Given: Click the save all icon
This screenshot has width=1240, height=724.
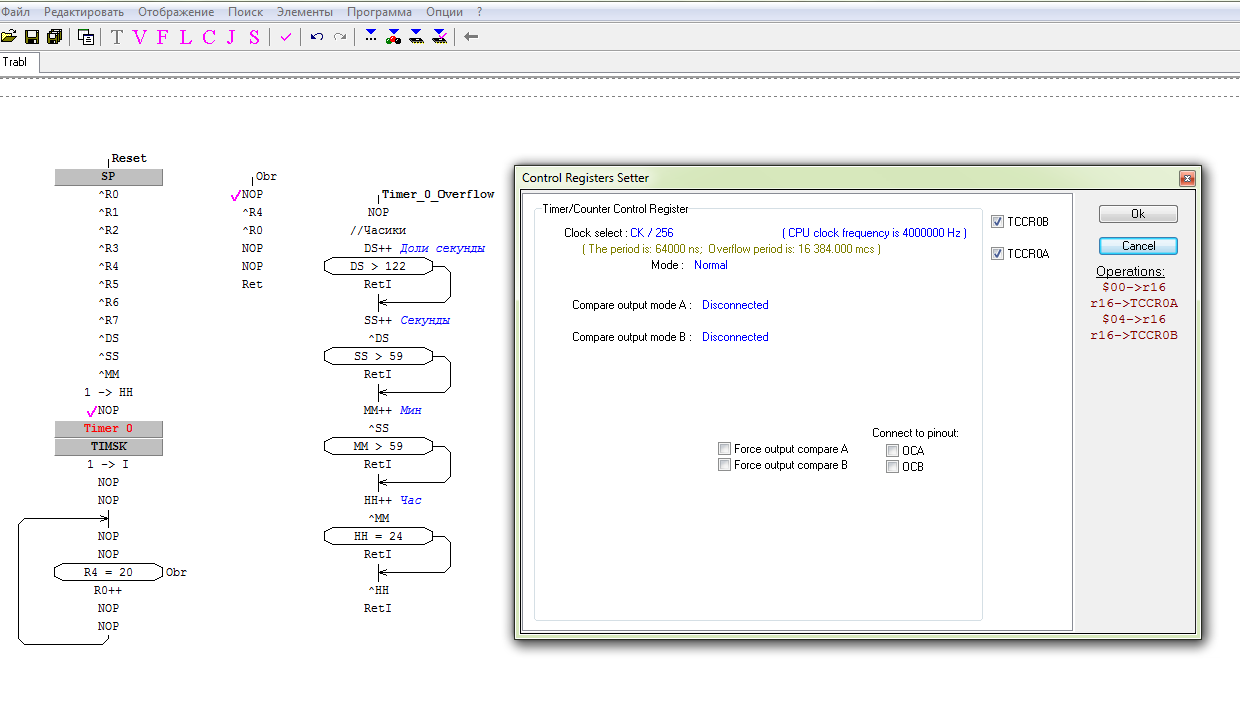Looking at the screenshot, I should (x=54, y=37).
